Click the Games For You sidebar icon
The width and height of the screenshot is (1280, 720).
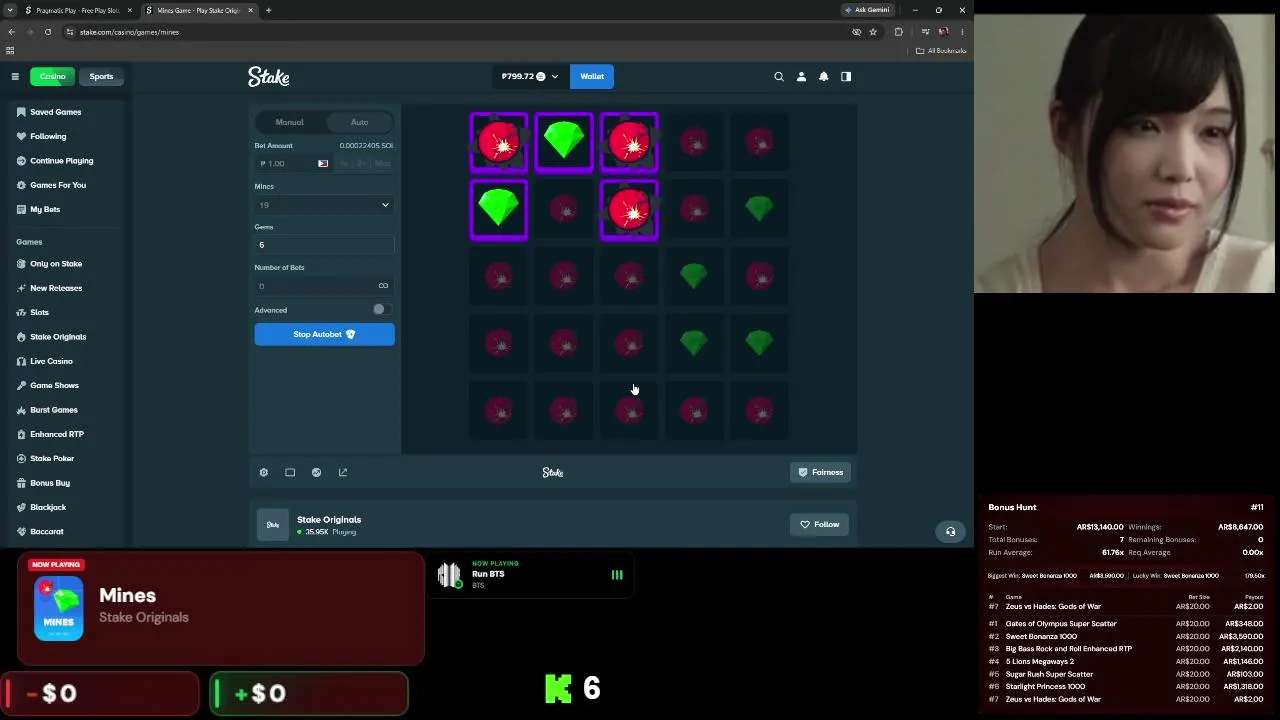click(21, 185)
